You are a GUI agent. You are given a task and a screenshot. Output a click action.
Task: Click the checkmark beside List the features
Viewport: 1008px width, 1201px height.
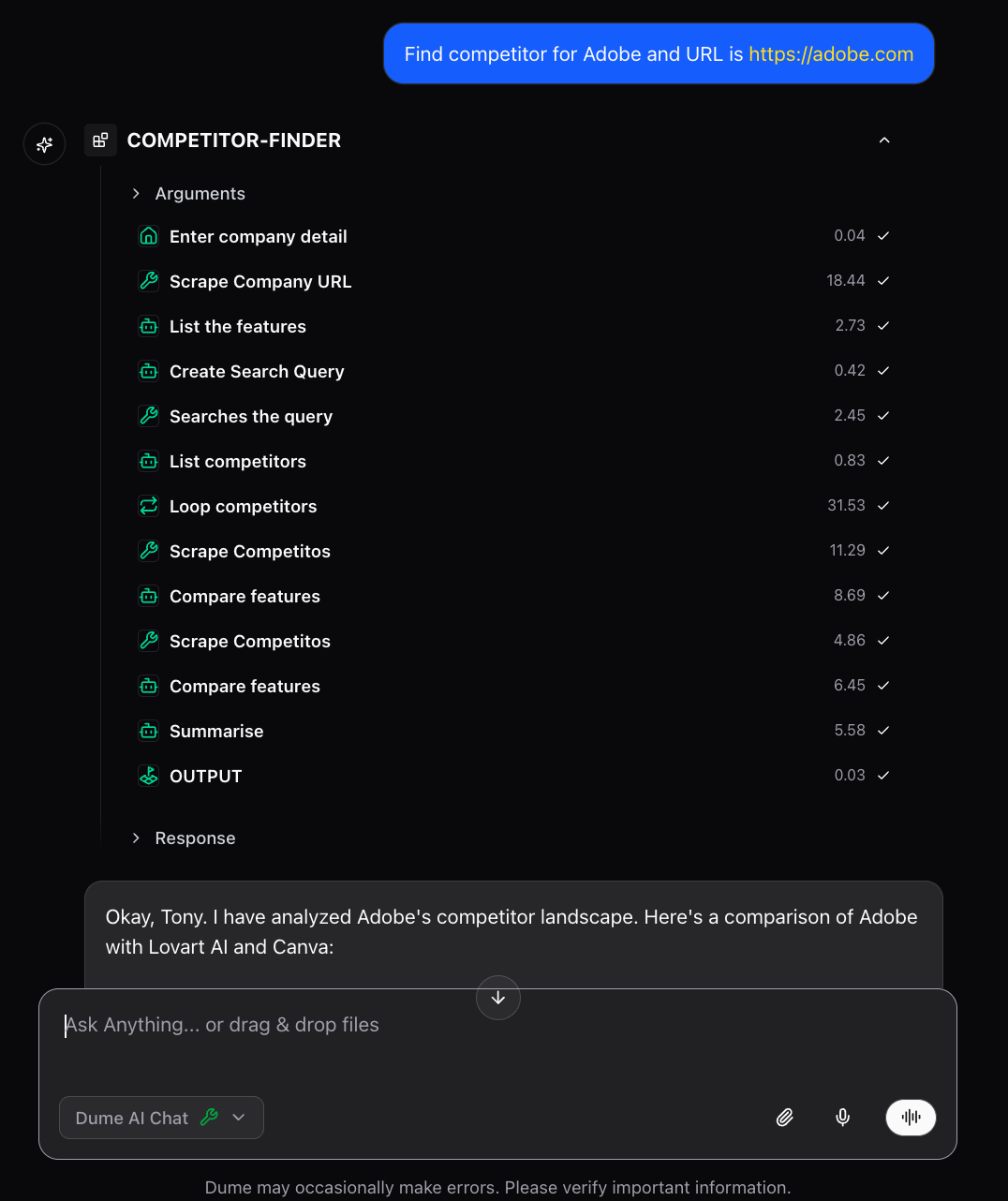click(x=882, y=325)
